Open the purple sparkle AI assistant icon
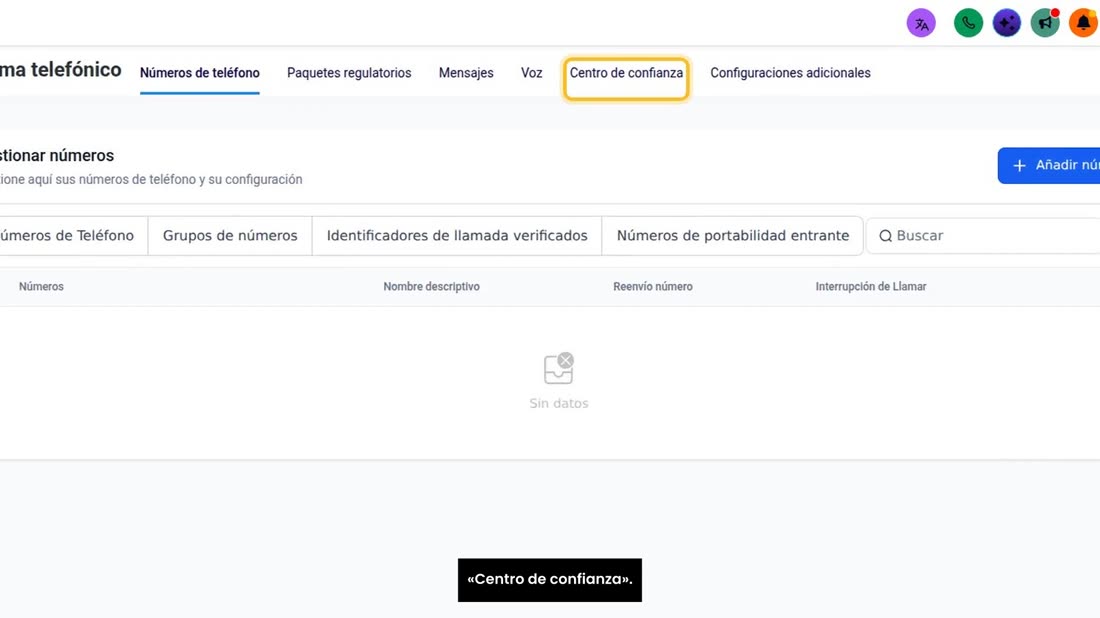Image resolution: width=1100 pixels, height=618 pixels. click(x=1007, y=23)
